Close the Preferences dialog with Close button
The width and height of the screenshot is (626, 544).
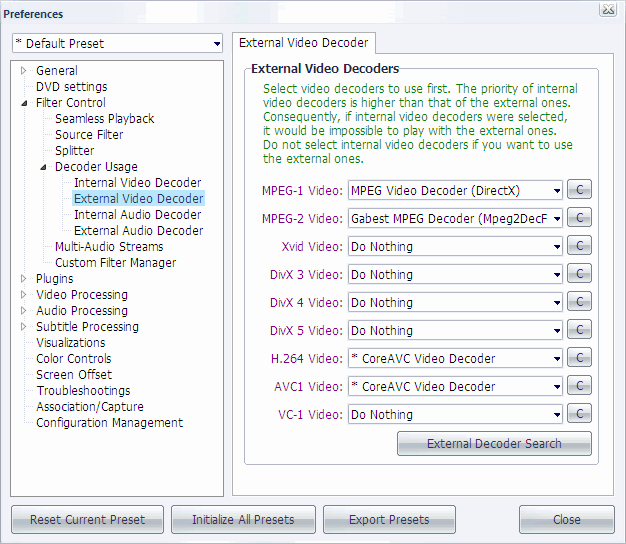[x=566, y=519]
